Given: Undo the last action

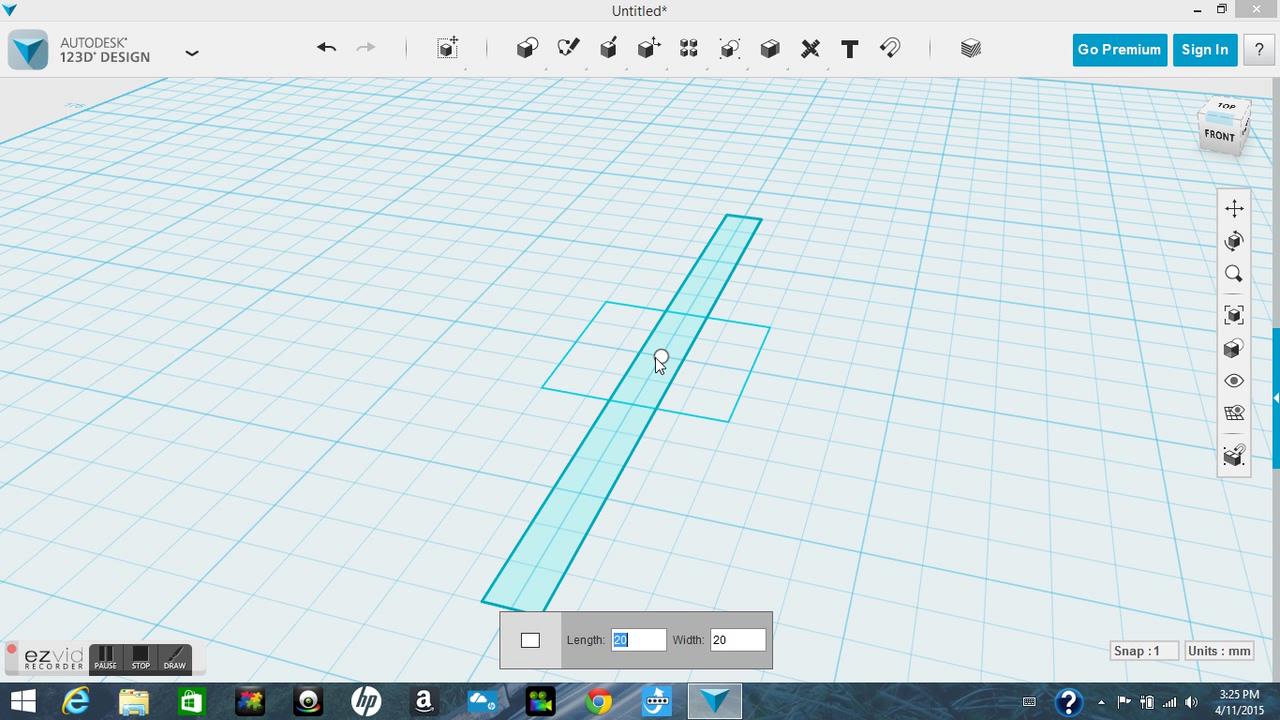Looking at the screenshot, I should click(326, 48).
